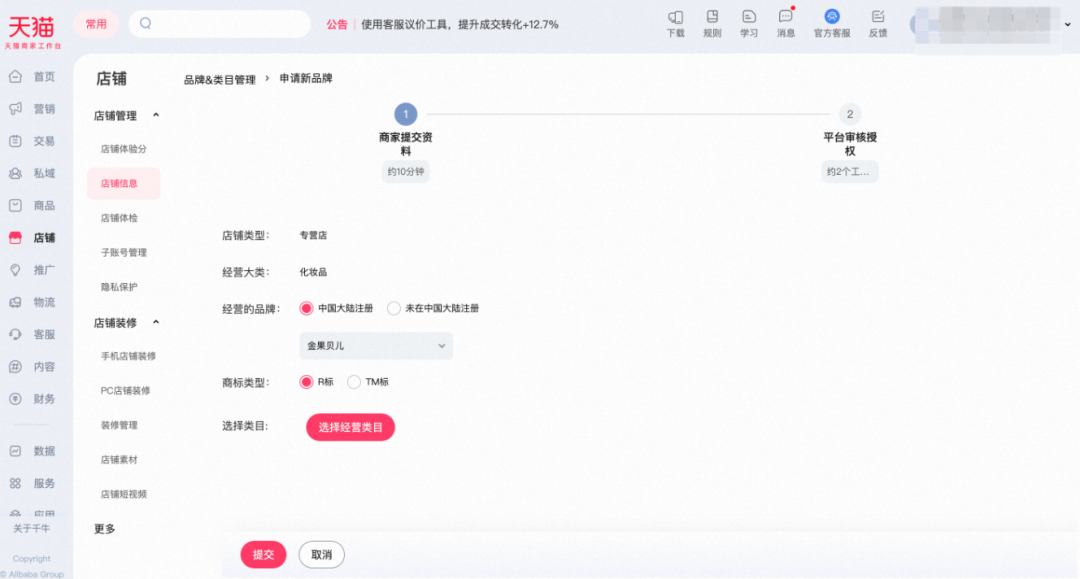Switch to the 常用 tab
The height and width of the screenshot is (579, 1080).
96,24
